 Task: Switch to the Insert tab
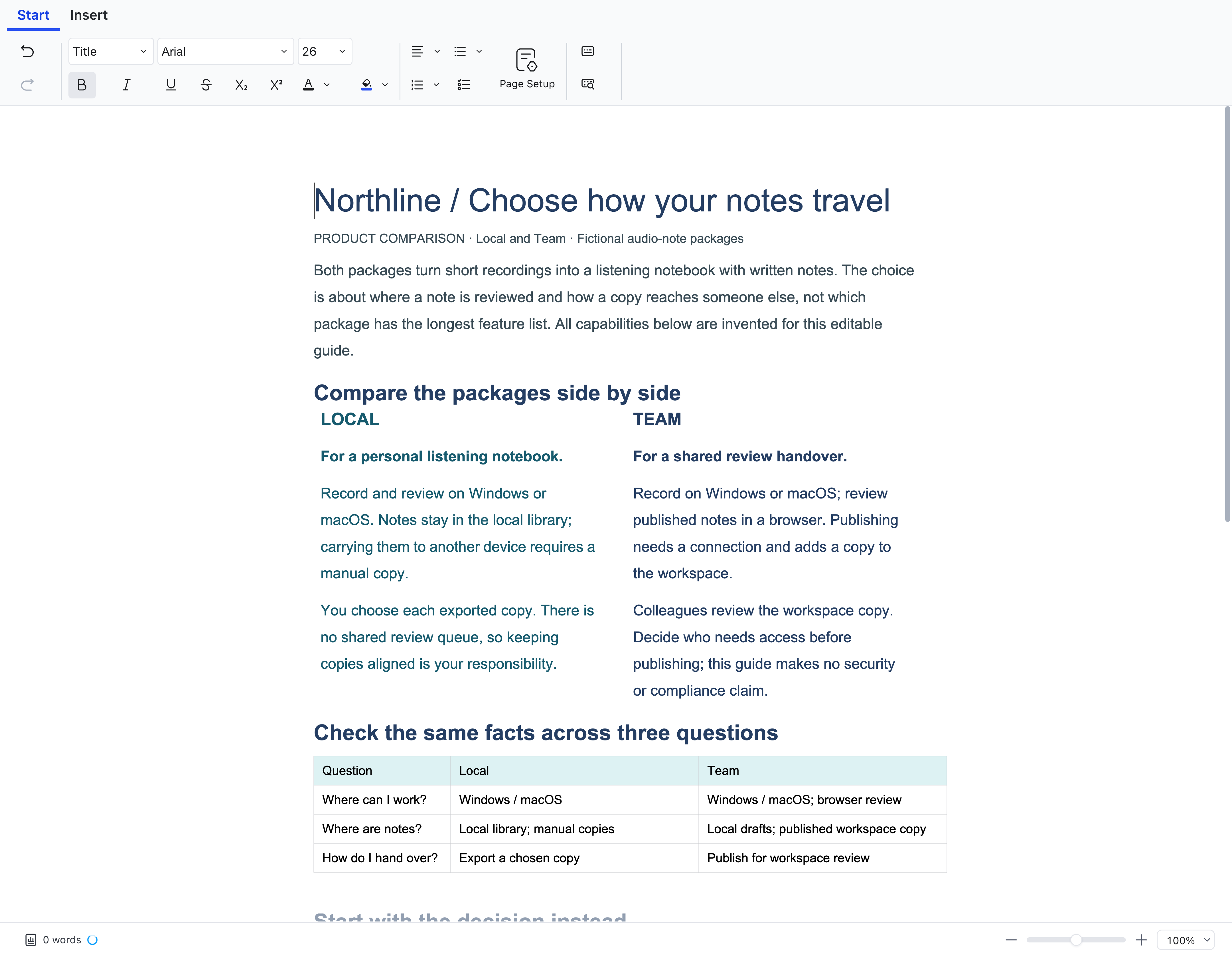89,15
